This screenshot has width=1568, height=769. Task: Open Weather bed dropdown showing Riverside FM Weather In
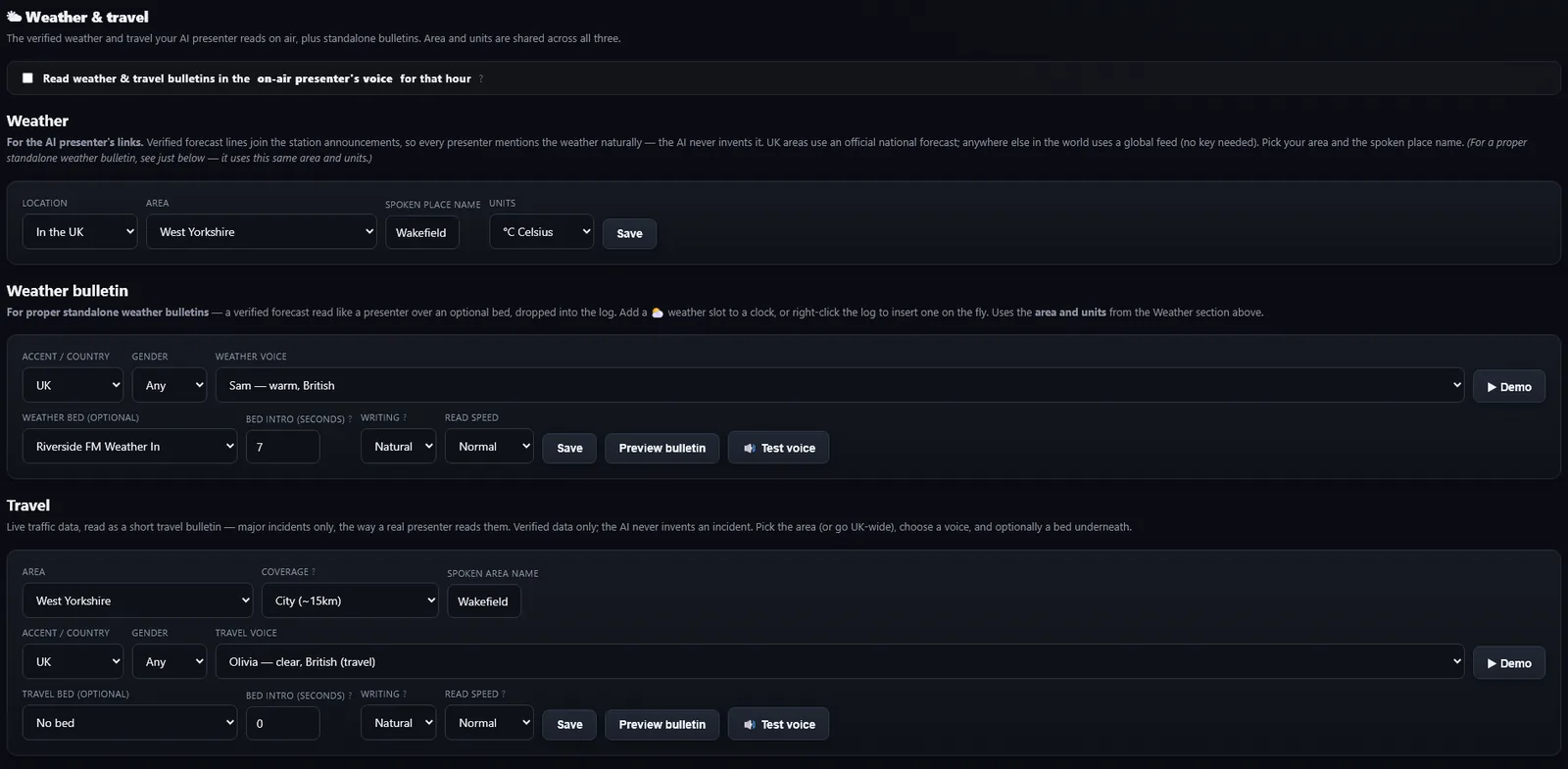pyautogui.click(x=129, y=447)
